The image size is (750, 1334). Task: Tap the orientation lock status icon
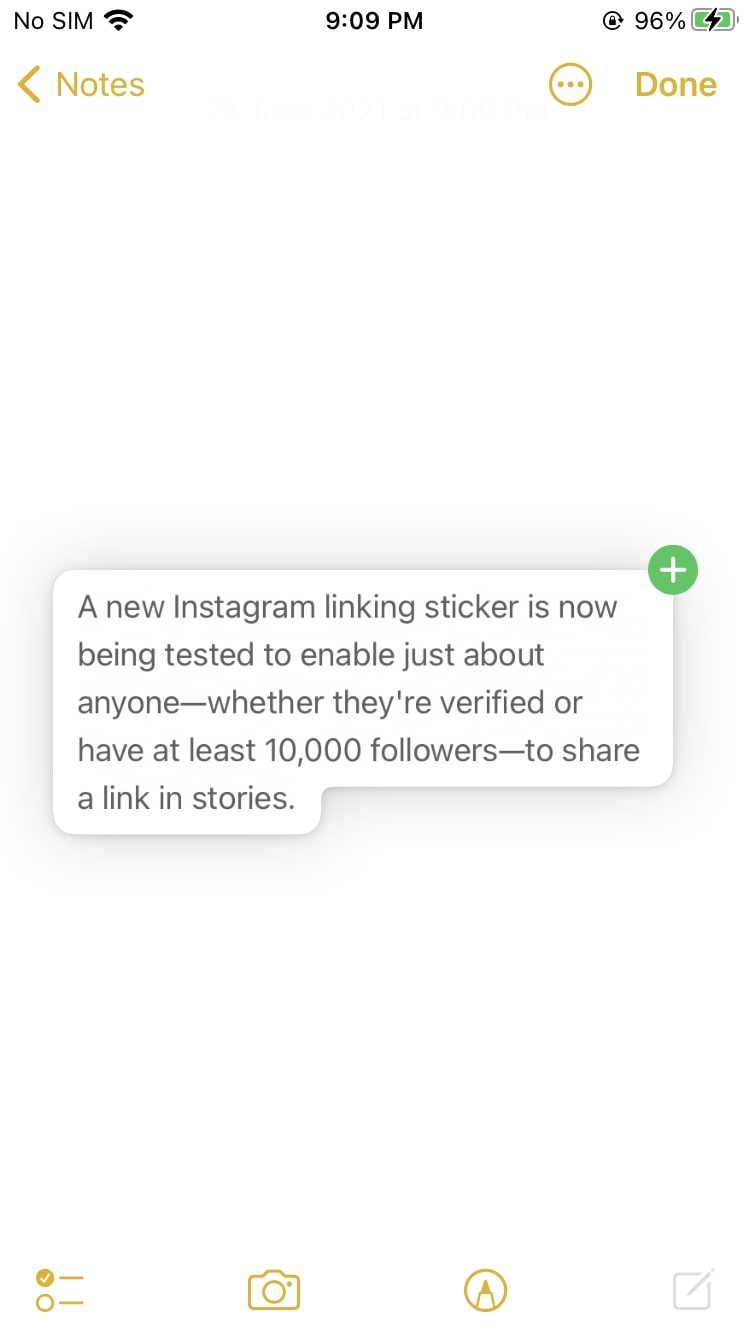pyautogui.click(x=613, y=20)
